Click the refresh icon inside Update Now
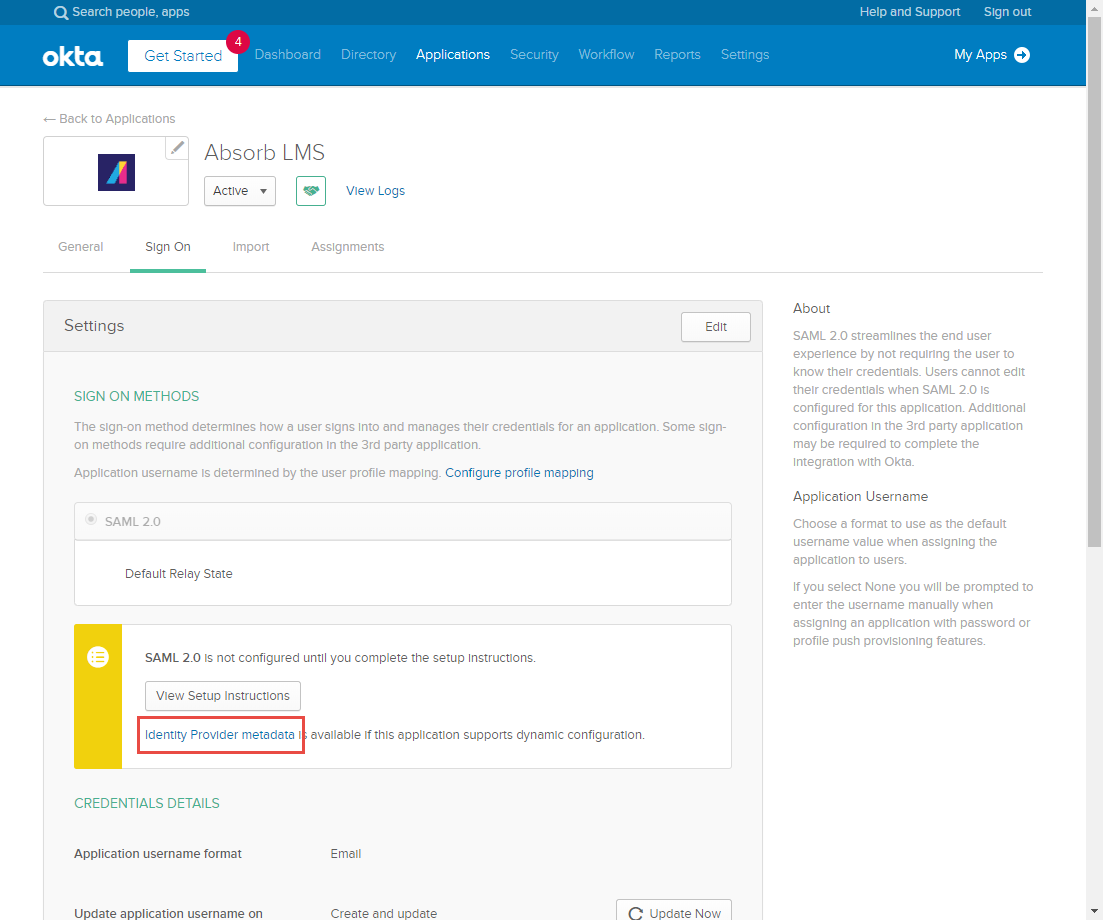This screenshot has height=920, width=1103. 636,912
